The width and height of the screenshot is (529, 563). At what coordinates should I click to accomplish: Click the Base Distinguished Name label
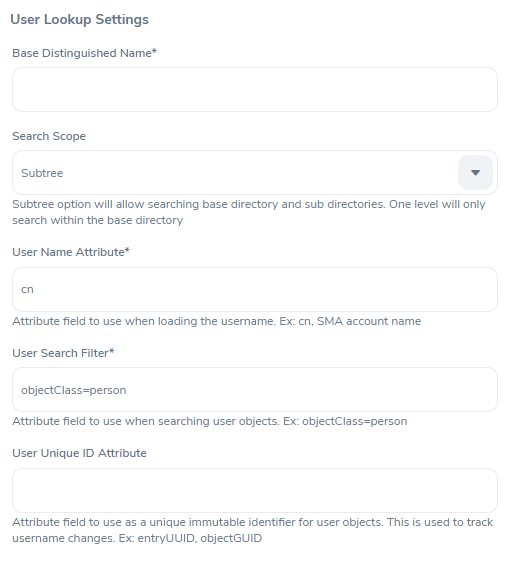(x=84, y=53)
